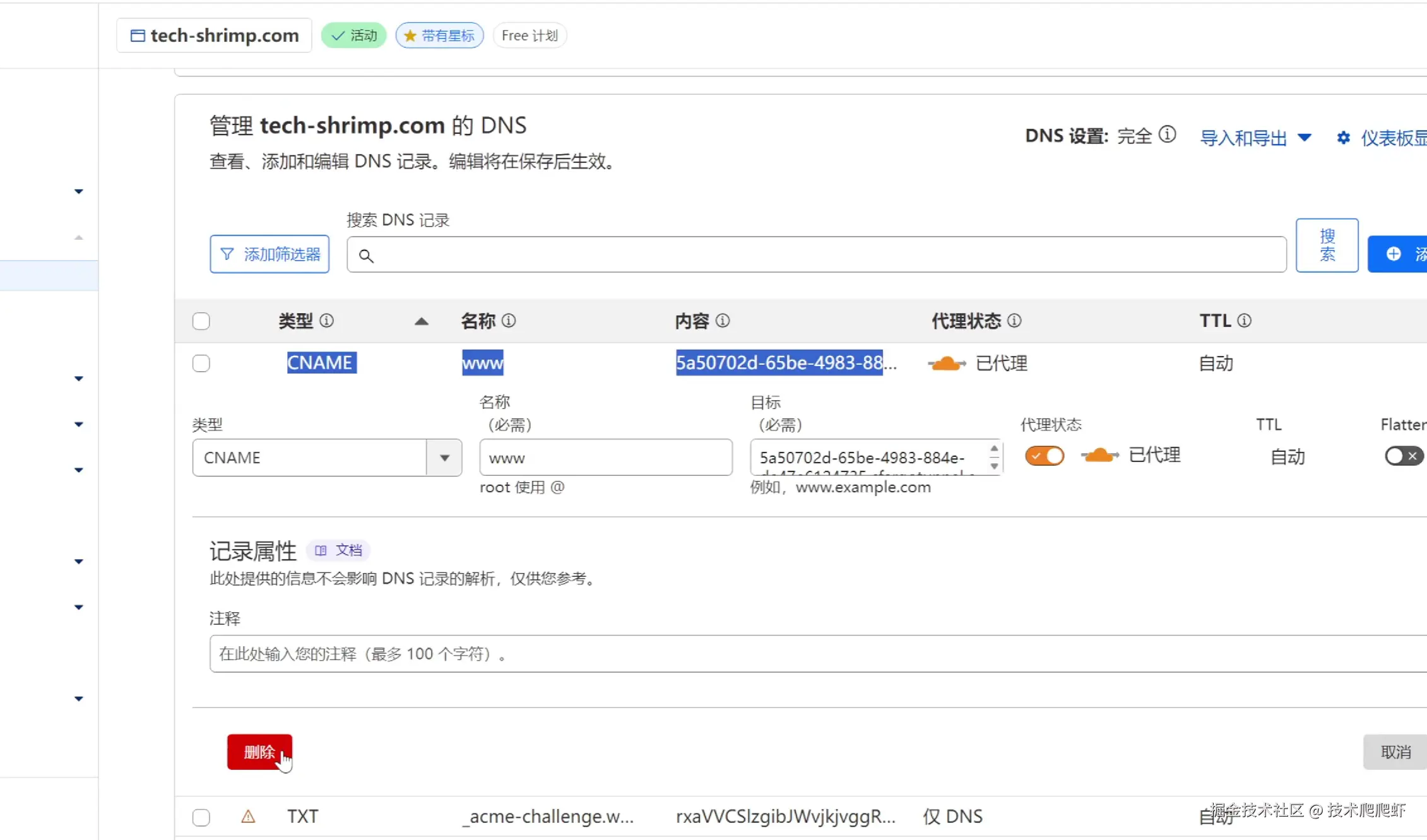Click the DNS settings info icon
The image size is (1427, 840).
[1168, 134]
